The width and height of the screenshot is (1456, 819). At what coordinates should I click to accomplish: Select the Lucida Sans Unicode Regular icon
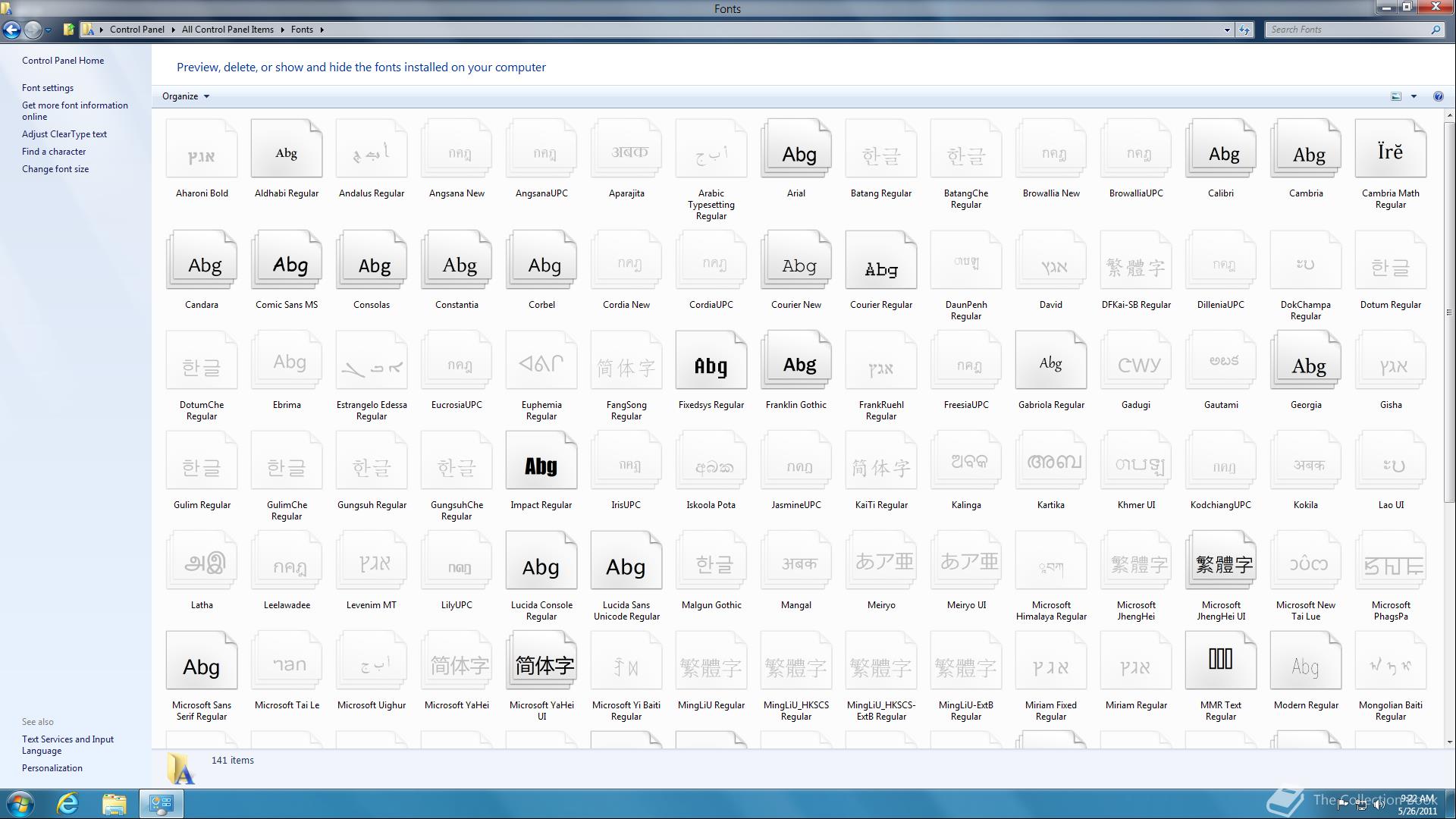pyautogui.click(x=626, y=561)
